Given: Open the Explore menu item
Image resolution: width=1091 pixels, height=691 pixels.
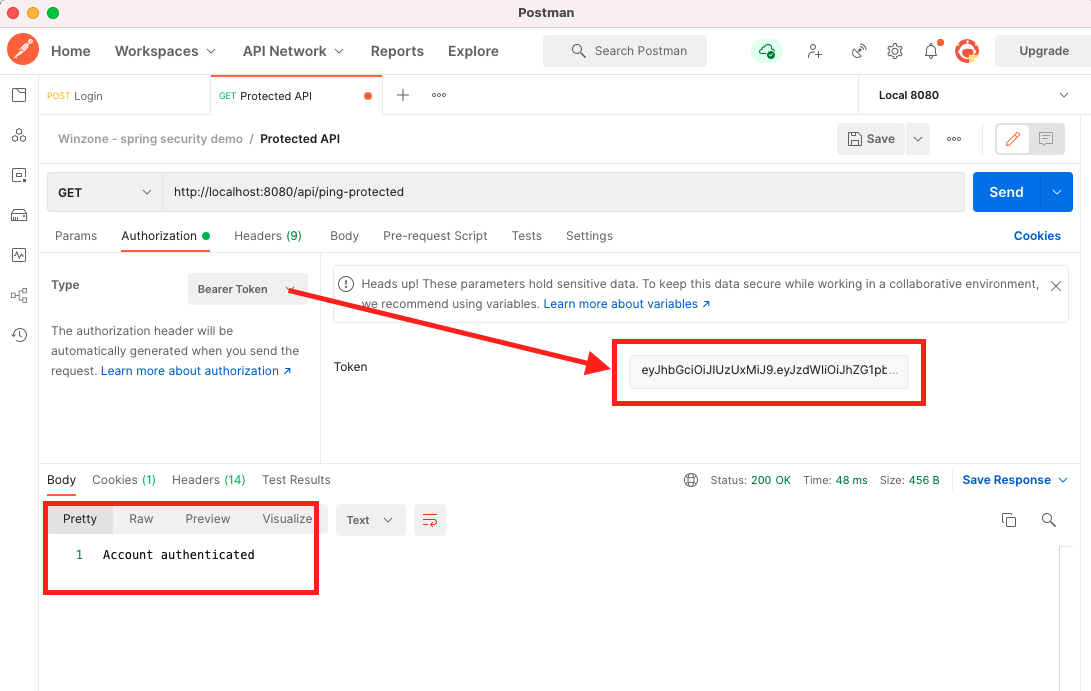Looking at the screenshot, I should point(473,51).
